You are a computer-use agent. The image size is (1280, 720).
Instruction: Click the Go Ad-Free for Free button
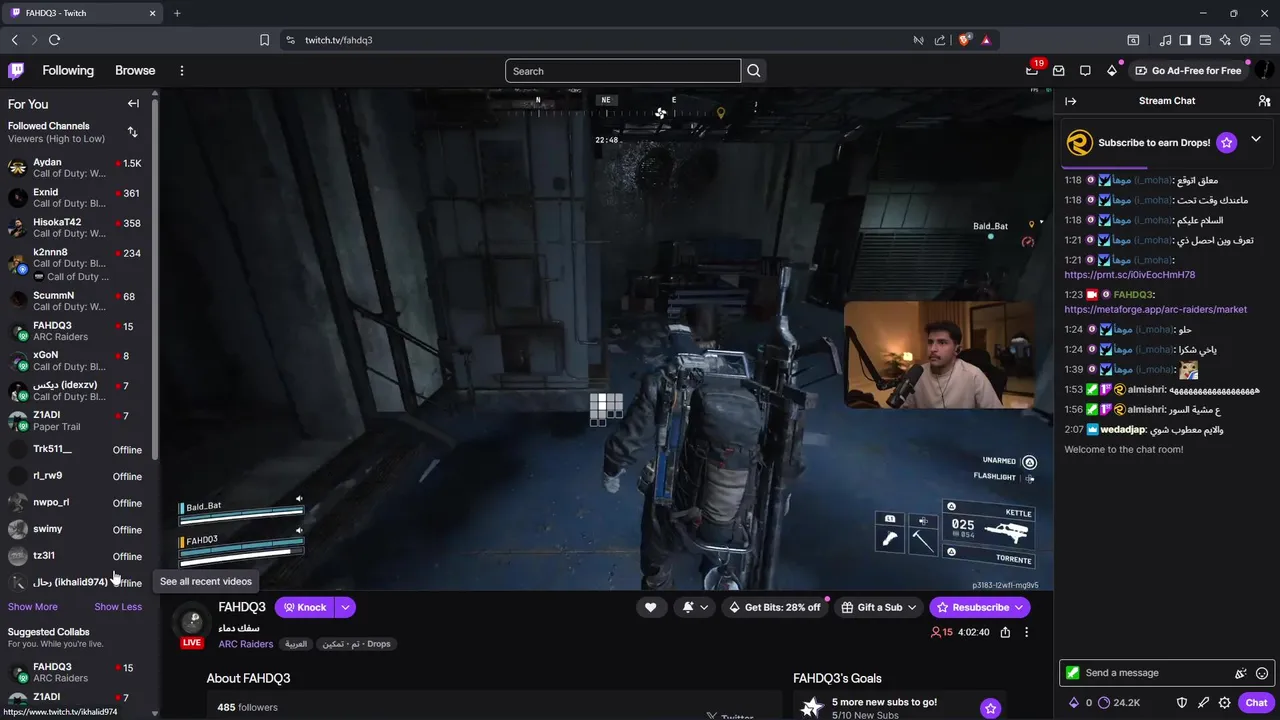click(1187, 71)
